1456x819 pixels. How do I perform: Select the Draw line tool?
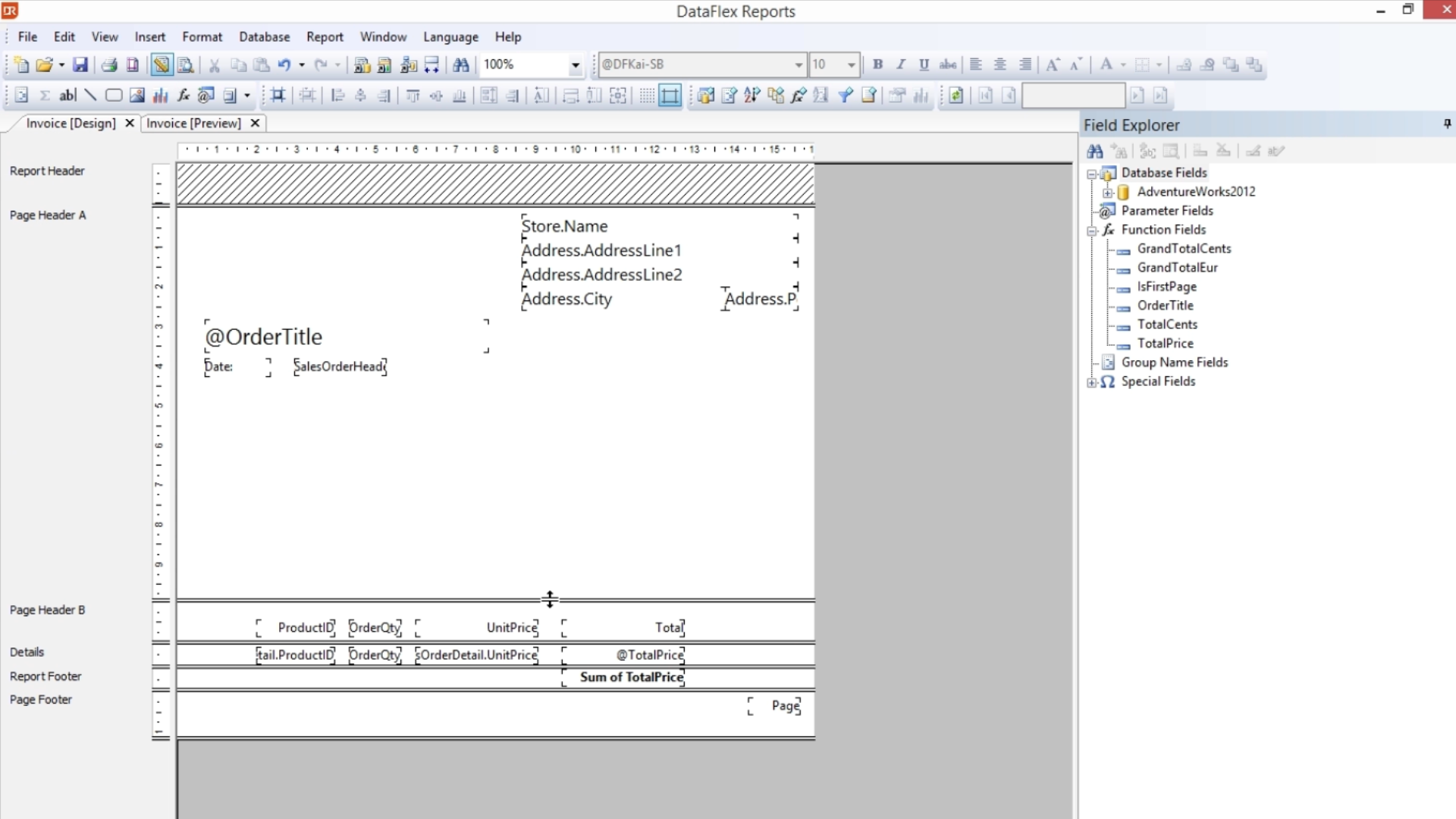coord(90,96)
